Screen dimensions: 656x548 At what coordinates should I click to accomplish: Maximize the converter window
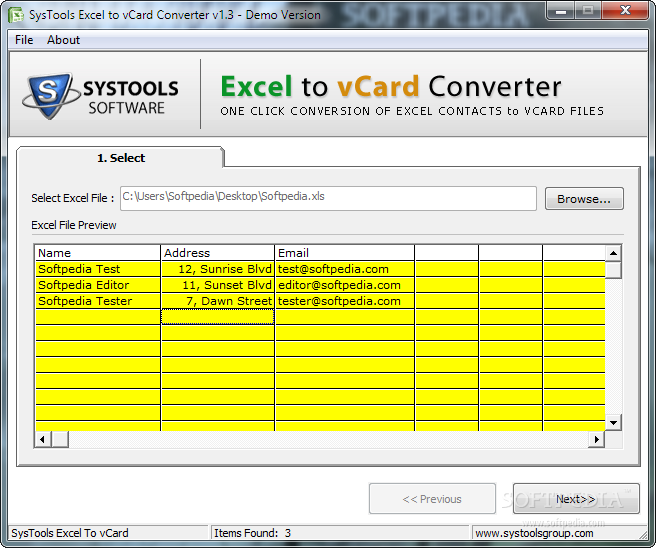pos(588,10)
